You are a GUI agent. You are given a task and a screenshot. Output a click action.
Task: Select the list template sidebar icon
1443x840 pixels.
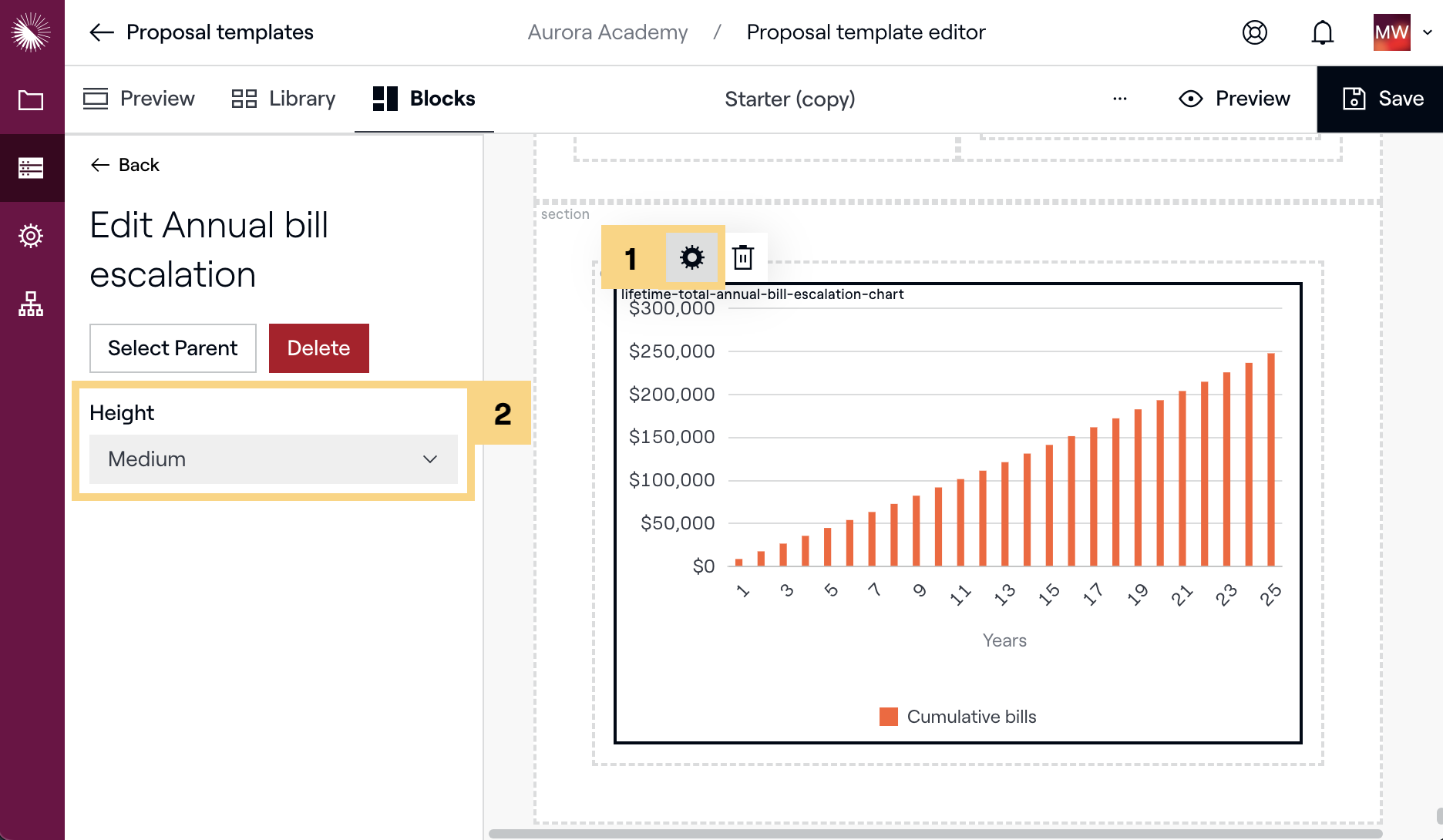(31, 168)
